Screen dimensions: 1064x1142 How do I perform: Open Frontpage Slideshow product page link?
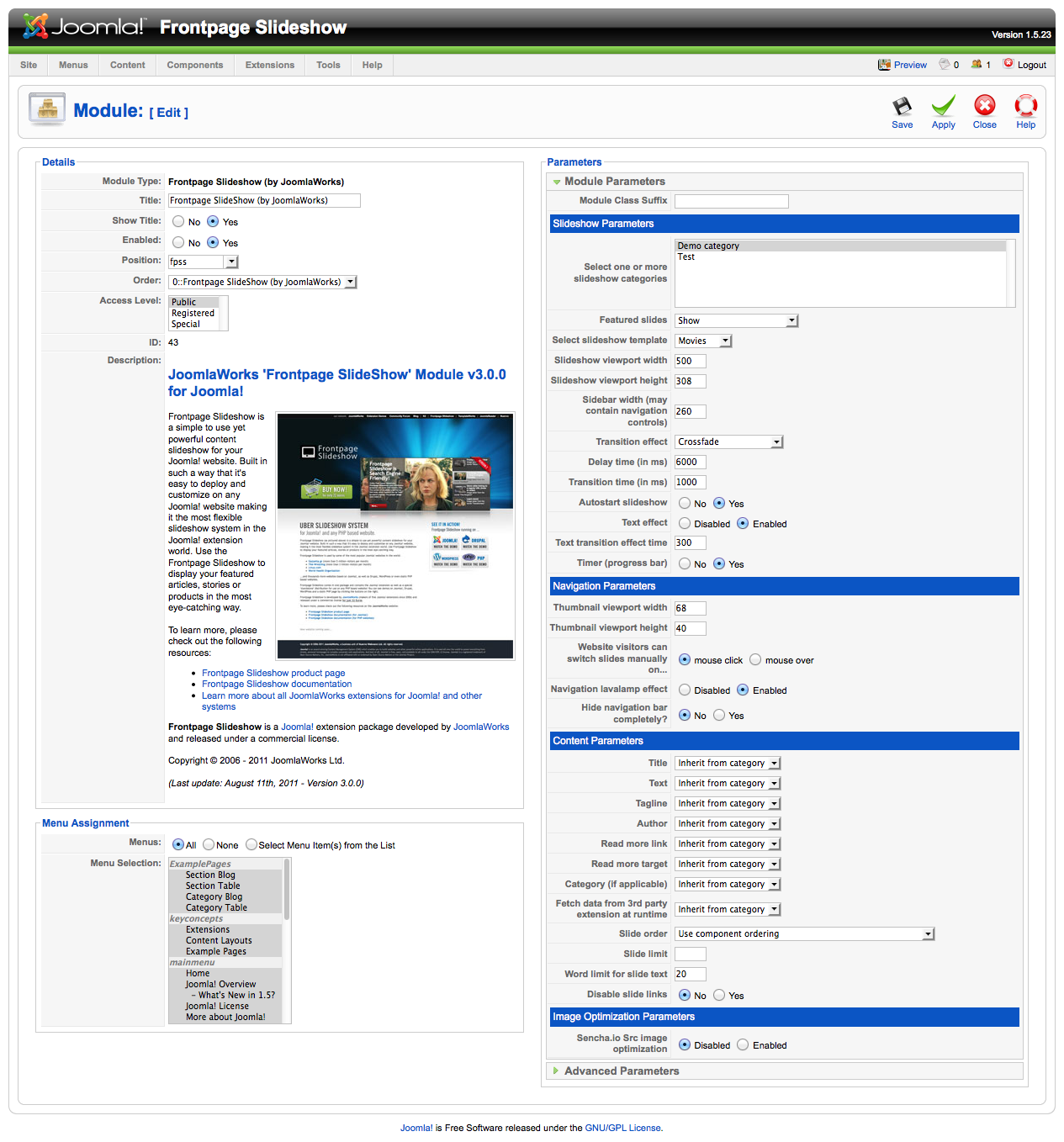coord(273,674)
